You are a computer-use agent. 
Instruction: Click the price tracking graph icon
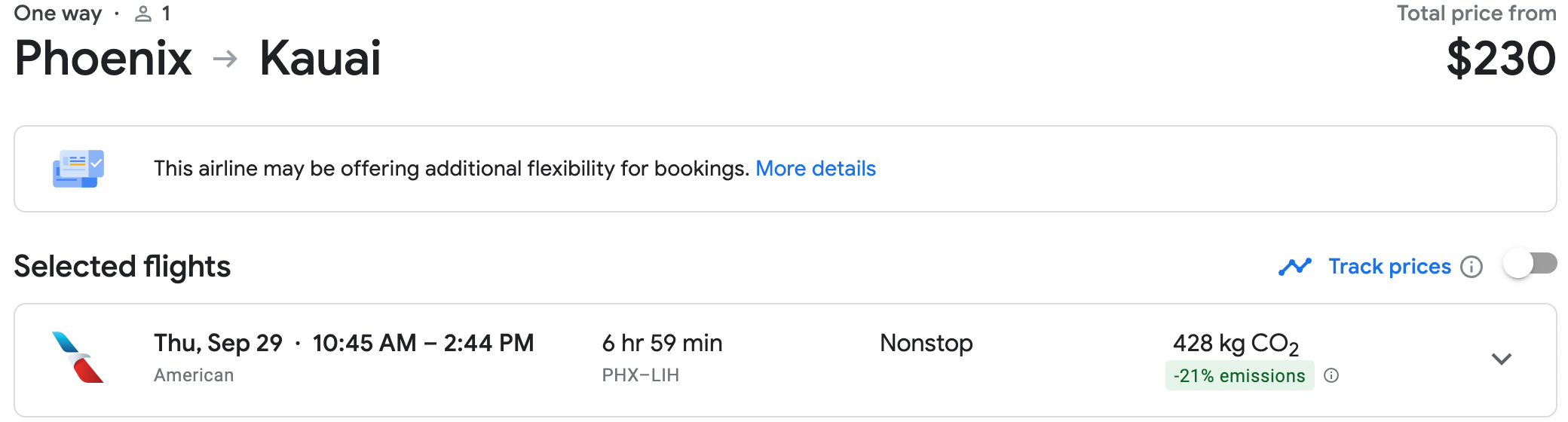(x=1295, y=267)
